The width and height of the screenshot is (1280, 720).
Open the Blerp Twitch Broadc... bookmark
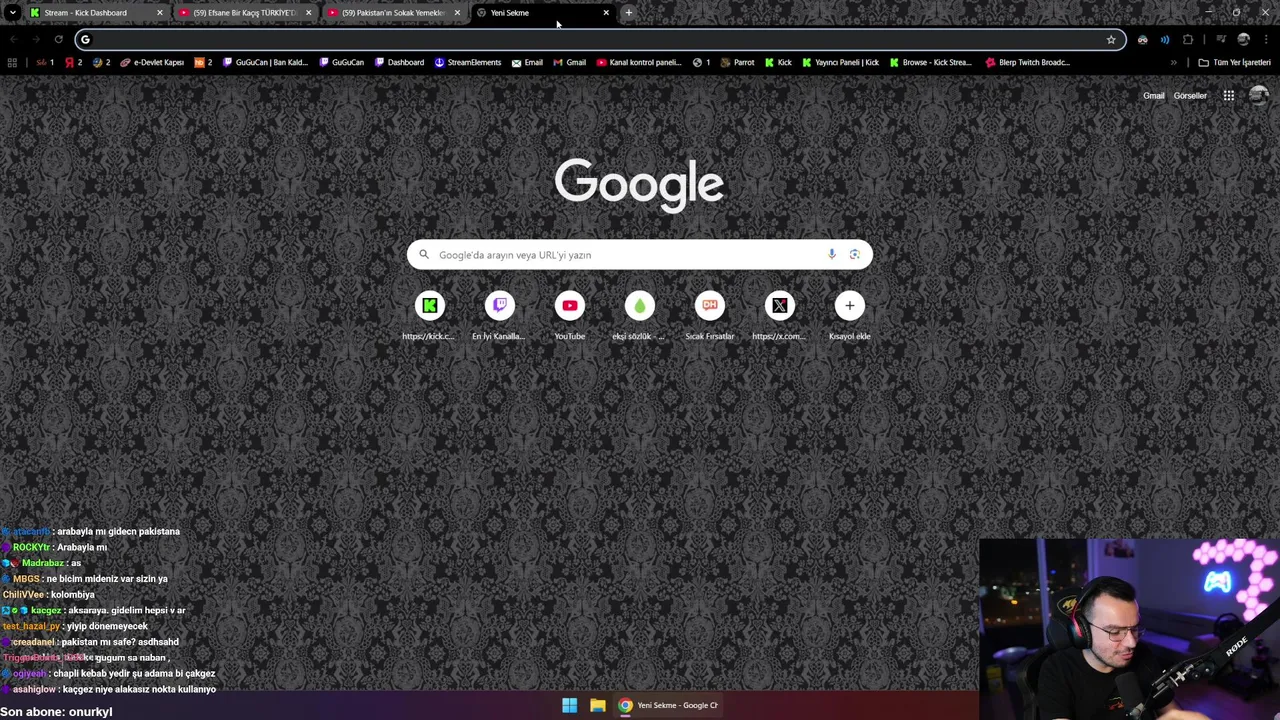pos(1027,62)
